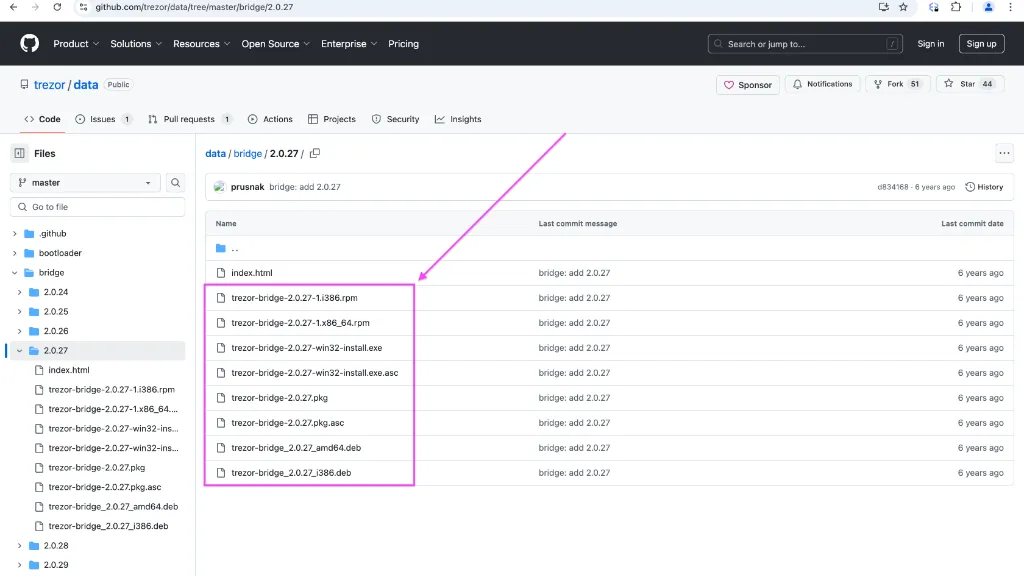Expand the bootloader folder in tree
The image size is (1024, 576).
pos(14,253)
